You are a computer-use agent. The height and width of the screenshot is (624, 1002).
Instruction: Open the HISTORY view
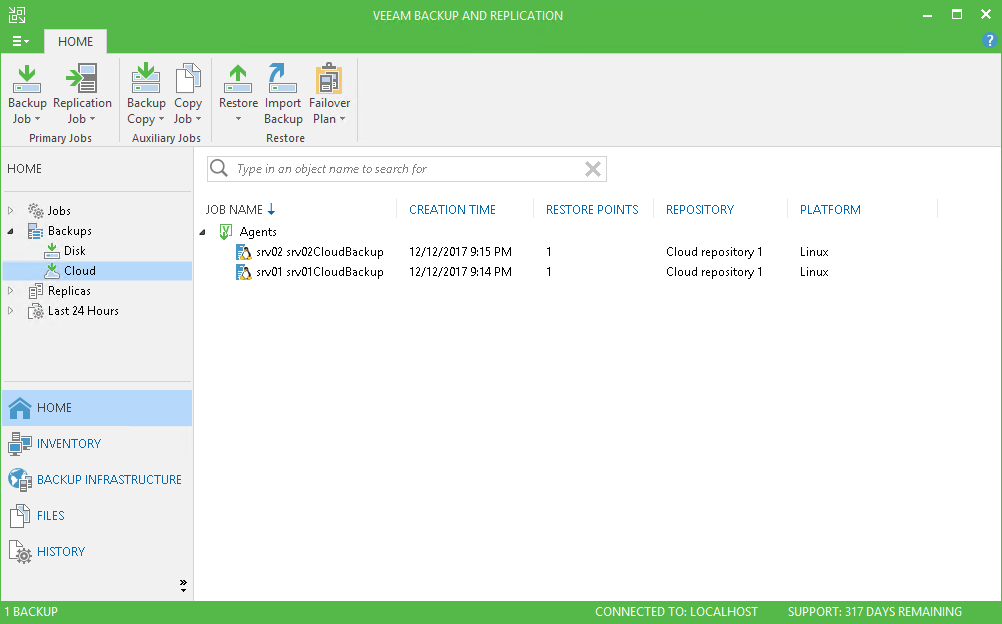tap(97, 552)
